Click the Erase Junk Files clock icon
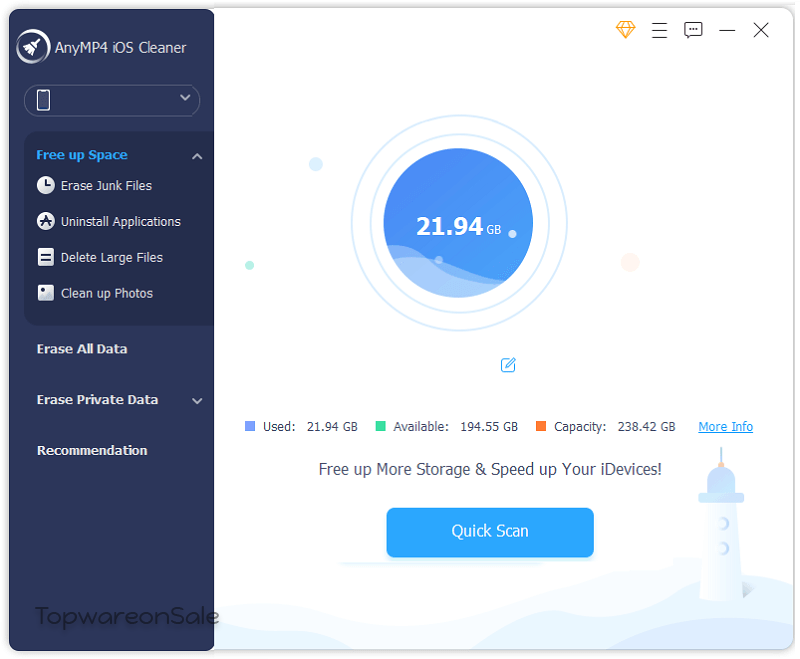The height and width of the screenshot is (659, 800). 45,185
